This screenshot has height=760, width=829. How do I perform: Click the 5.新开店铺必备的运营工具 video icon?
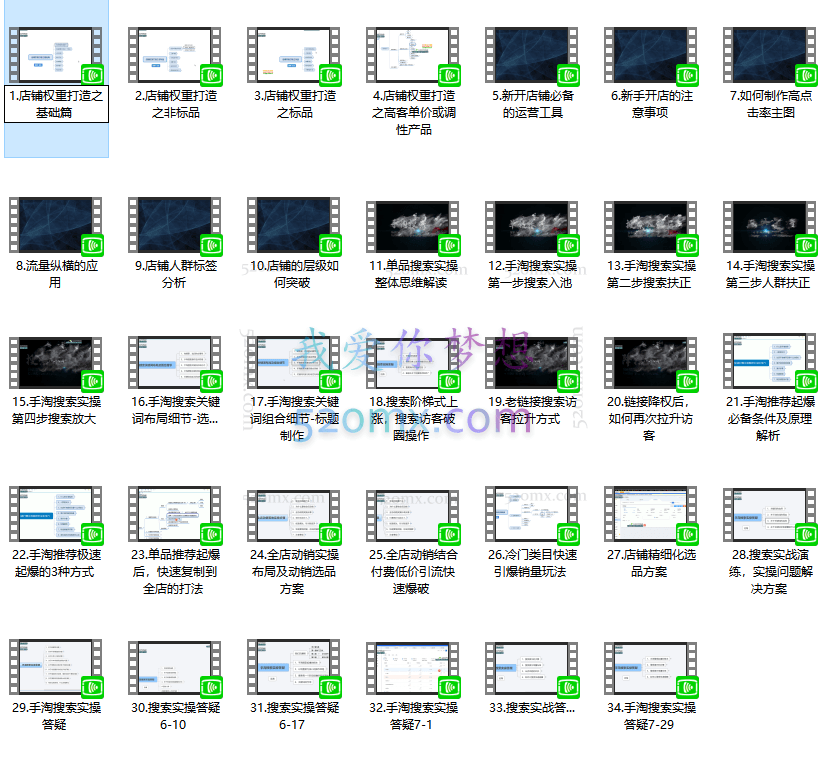tap(532, 55)
